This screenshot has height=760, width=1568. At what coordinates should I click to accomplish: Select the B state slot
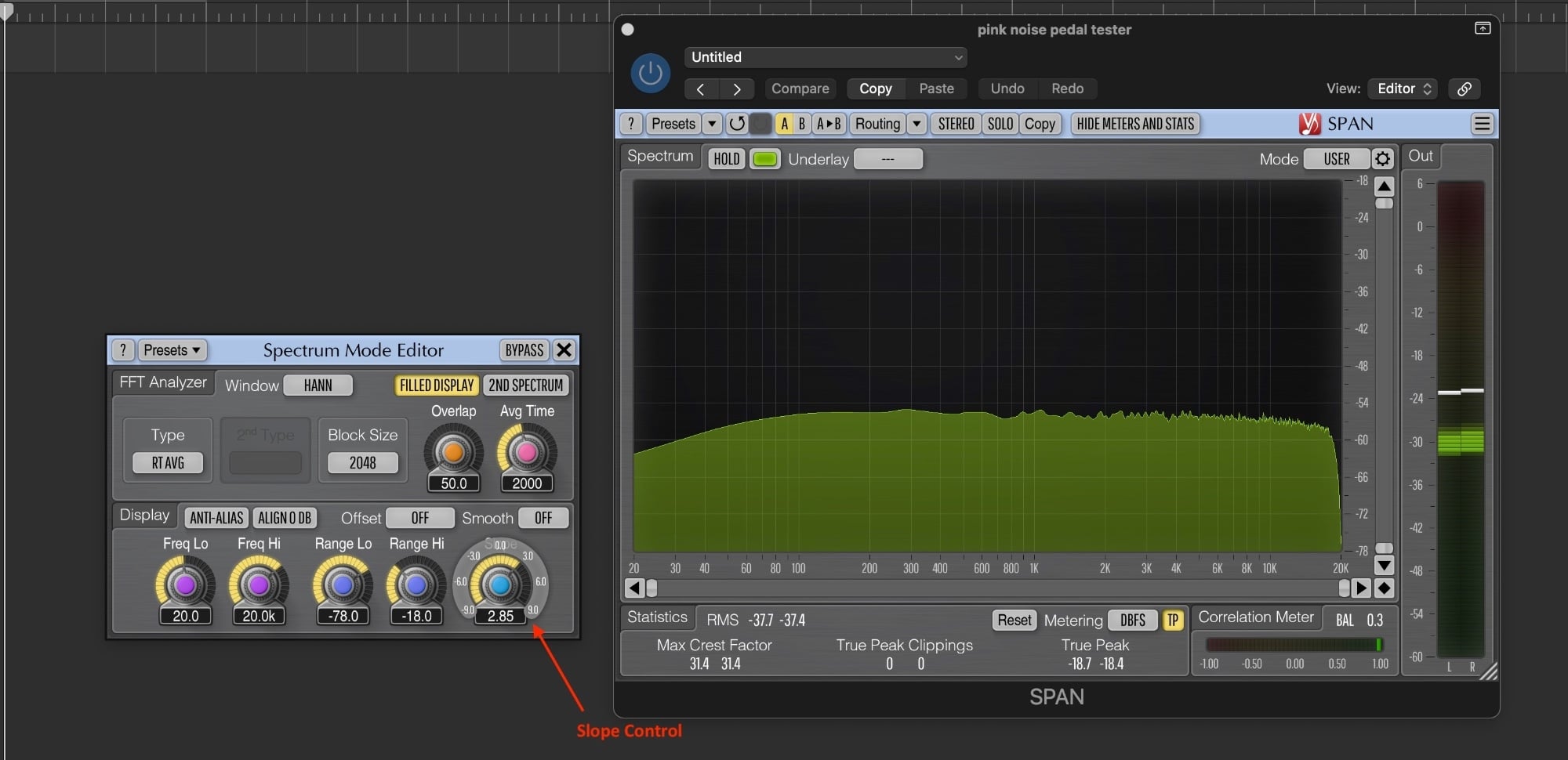tap(802, 124)
